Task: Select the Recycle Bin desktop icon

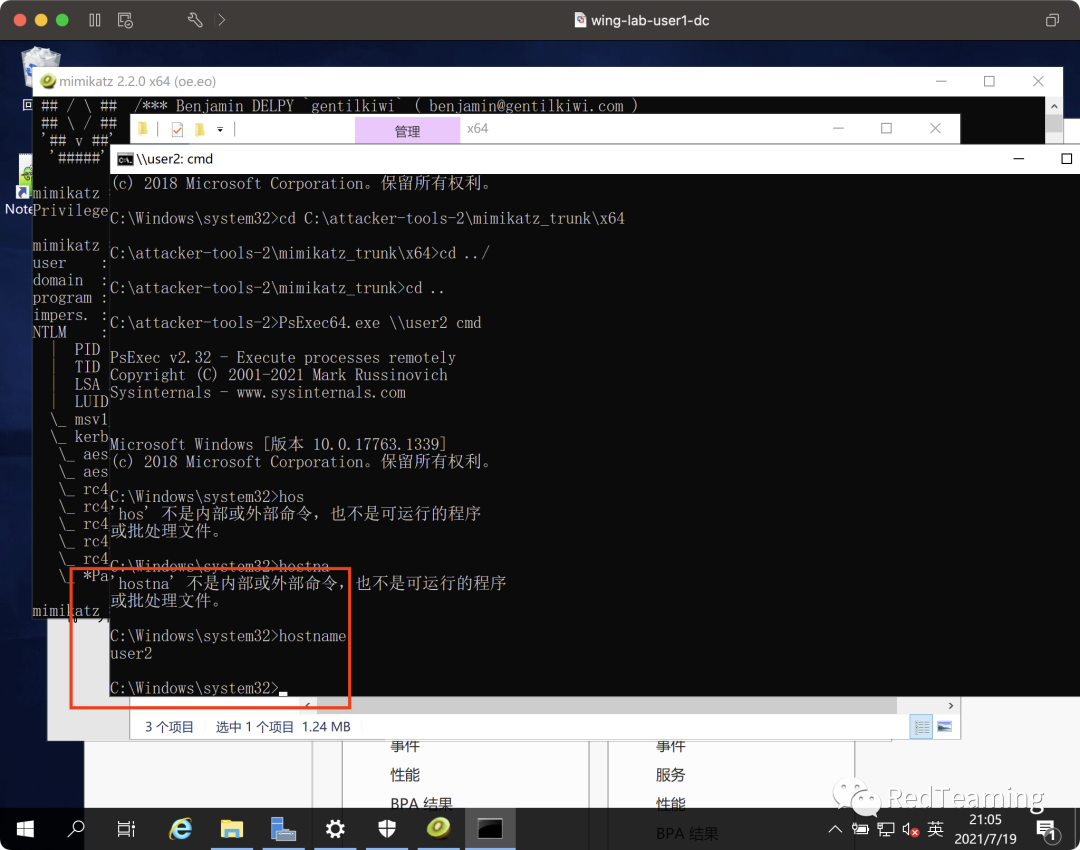Action: (x=40, y=65)
